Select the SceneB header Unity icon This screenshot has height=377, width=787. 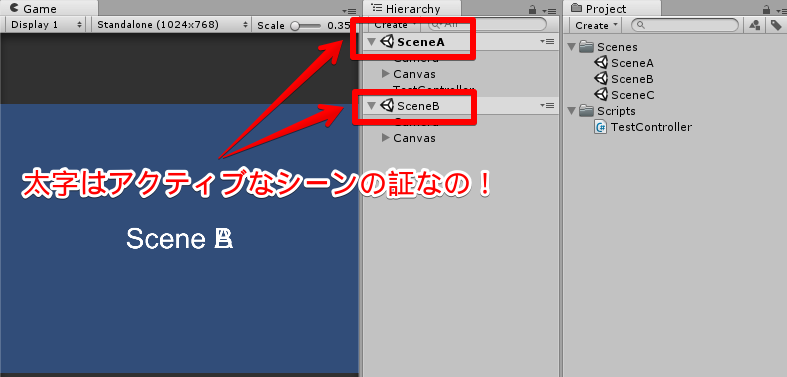(387, 105)
